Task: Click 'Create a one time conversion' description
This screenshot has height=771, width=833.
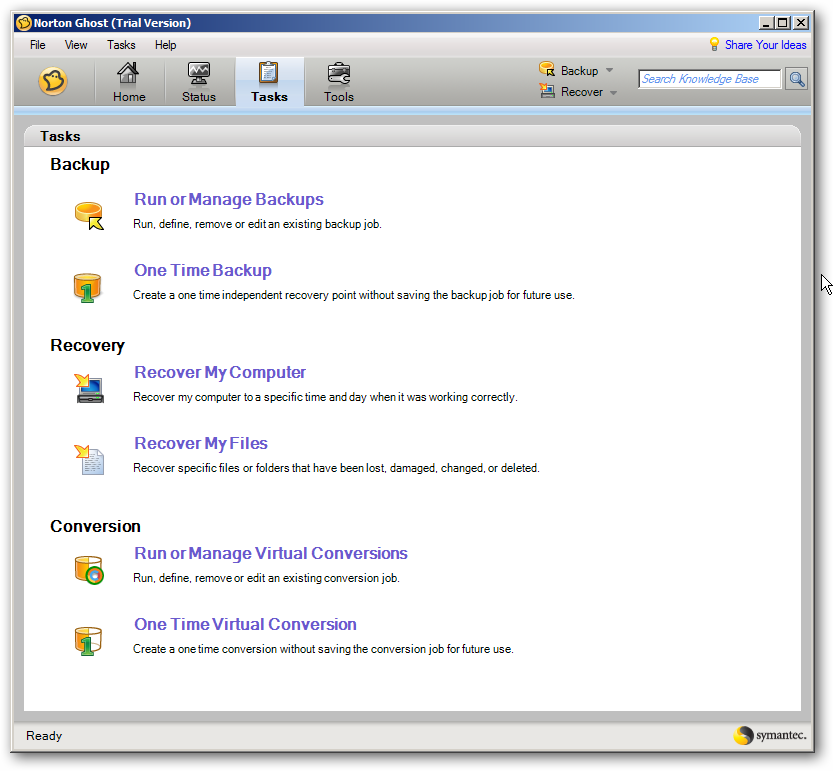Action: point(323,649)
